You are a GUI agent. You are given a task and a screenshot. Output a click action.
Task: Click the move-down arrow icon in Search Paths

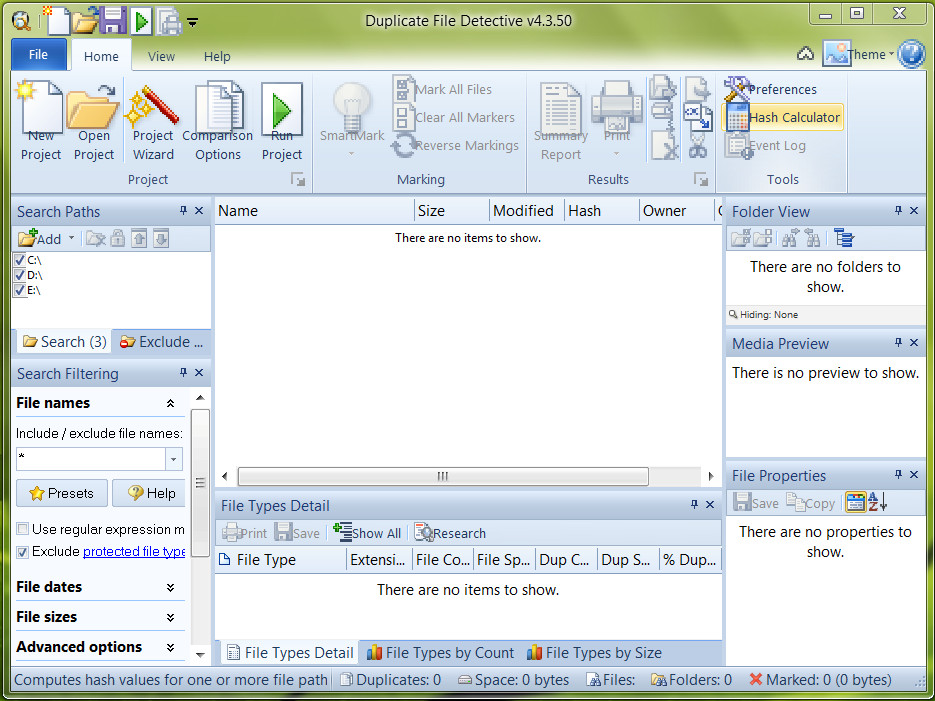click(161, 238)
